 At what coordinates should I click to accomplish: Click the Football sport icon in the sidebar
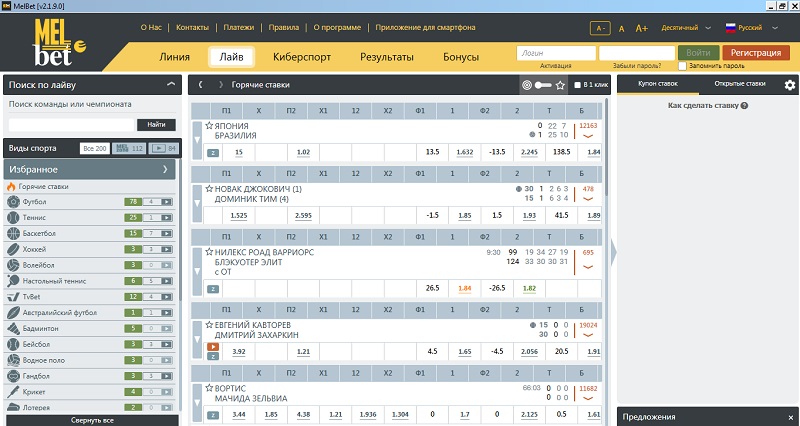[x=11, y=202]
